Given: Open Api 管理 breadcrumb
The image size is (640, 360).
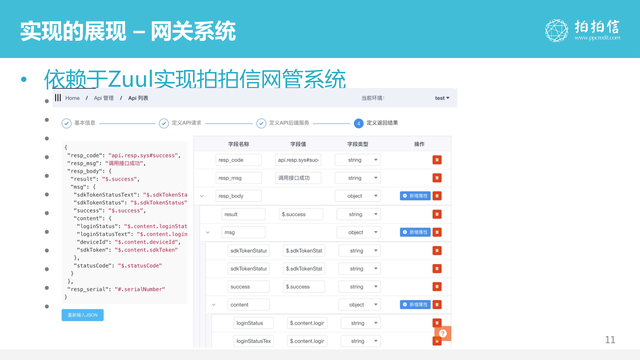Looking at the screenshot, I should click(104, 98).
